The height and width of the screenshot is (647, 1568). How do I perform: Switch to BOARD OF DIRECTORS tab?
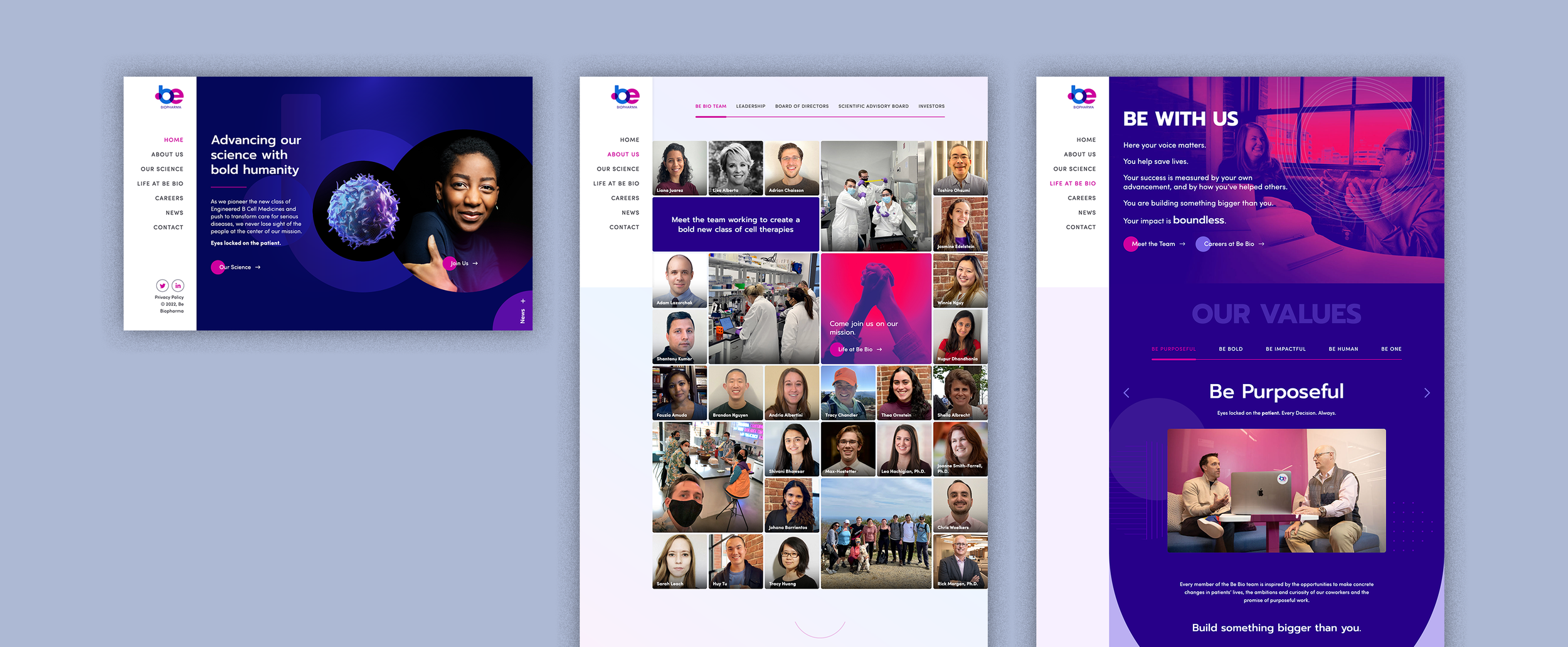point(802,107)
